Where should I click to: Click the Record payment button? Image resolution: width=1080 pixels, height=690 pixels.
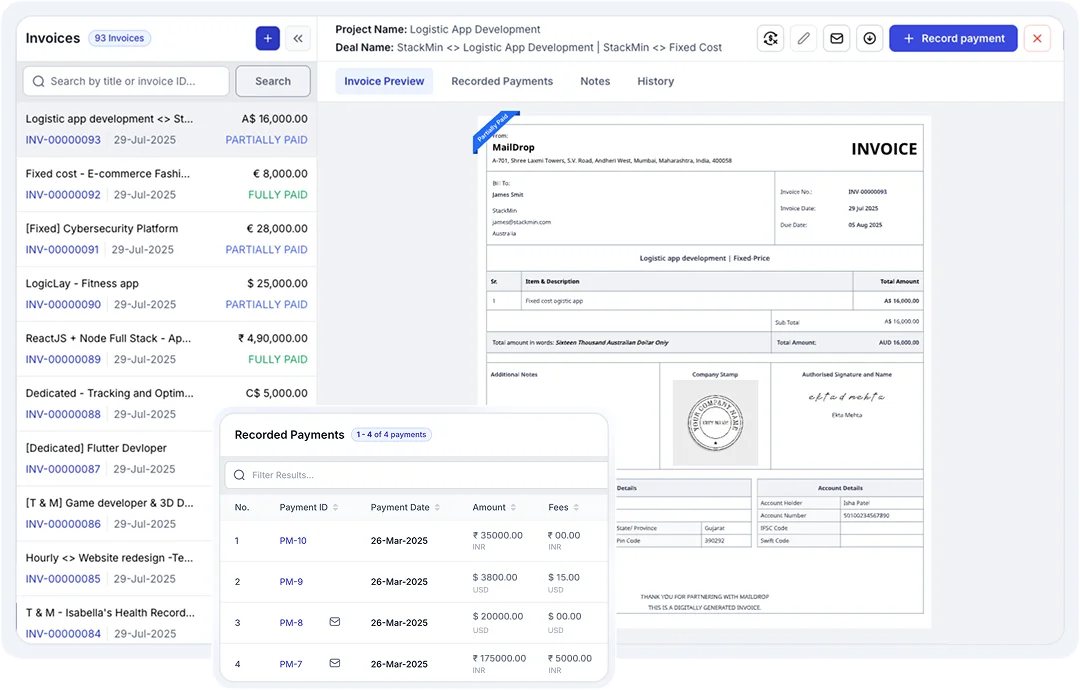tap(953, 39)
